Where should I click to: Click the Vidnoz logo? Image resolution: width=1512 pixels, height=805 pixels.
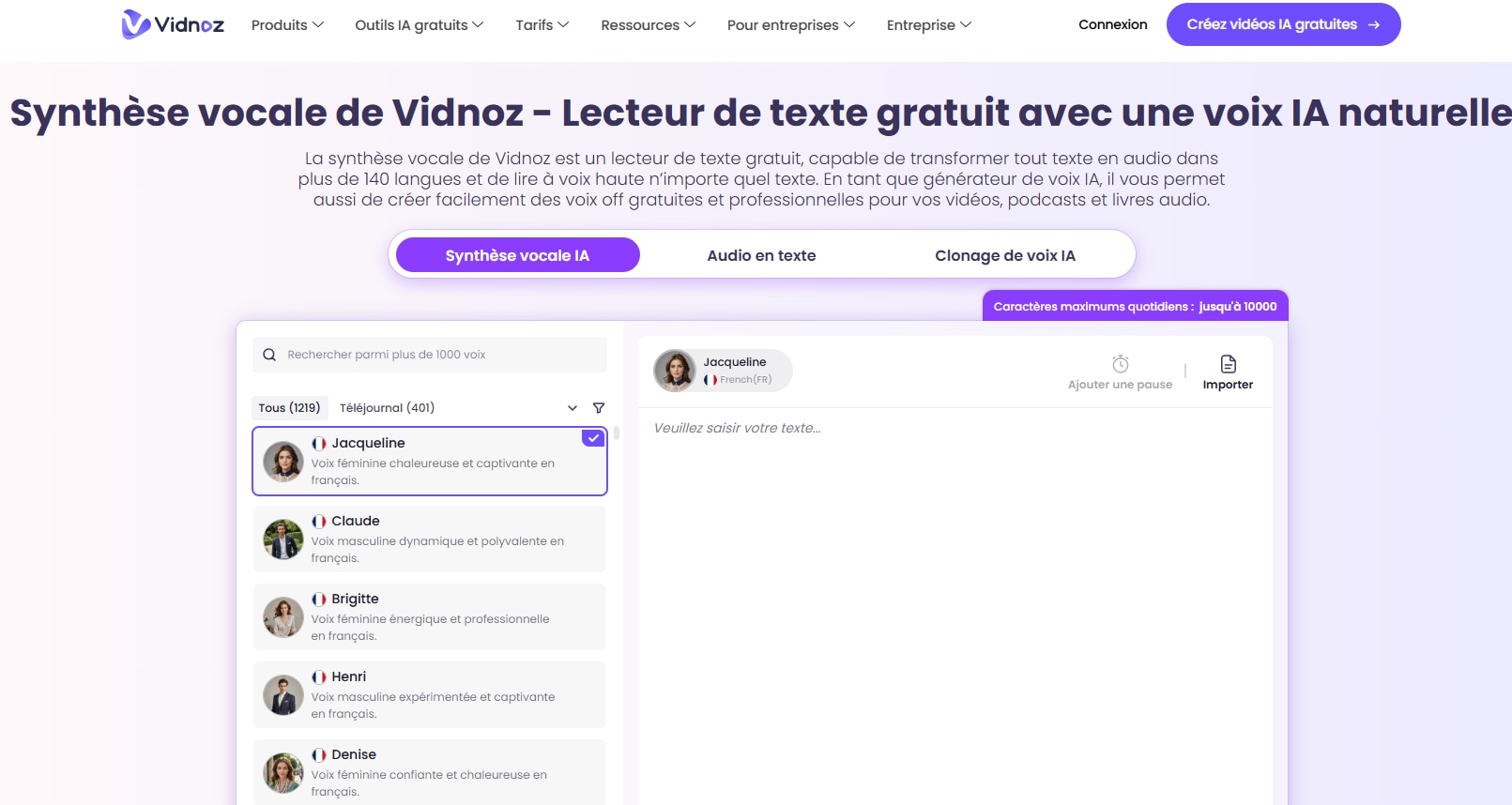pyautogui.click(x=174, y=24)
